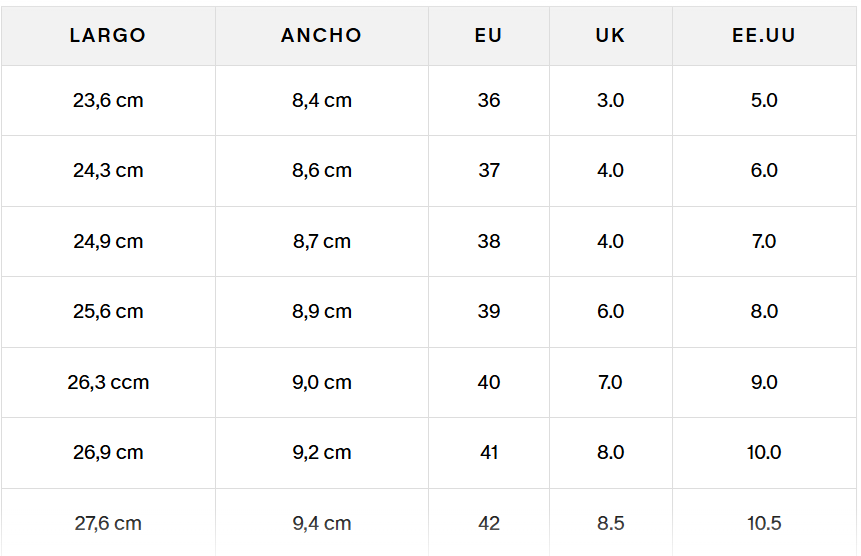
Task: Click the ANCHO column header
Action: pyautogui.click(x=322, y=35)
